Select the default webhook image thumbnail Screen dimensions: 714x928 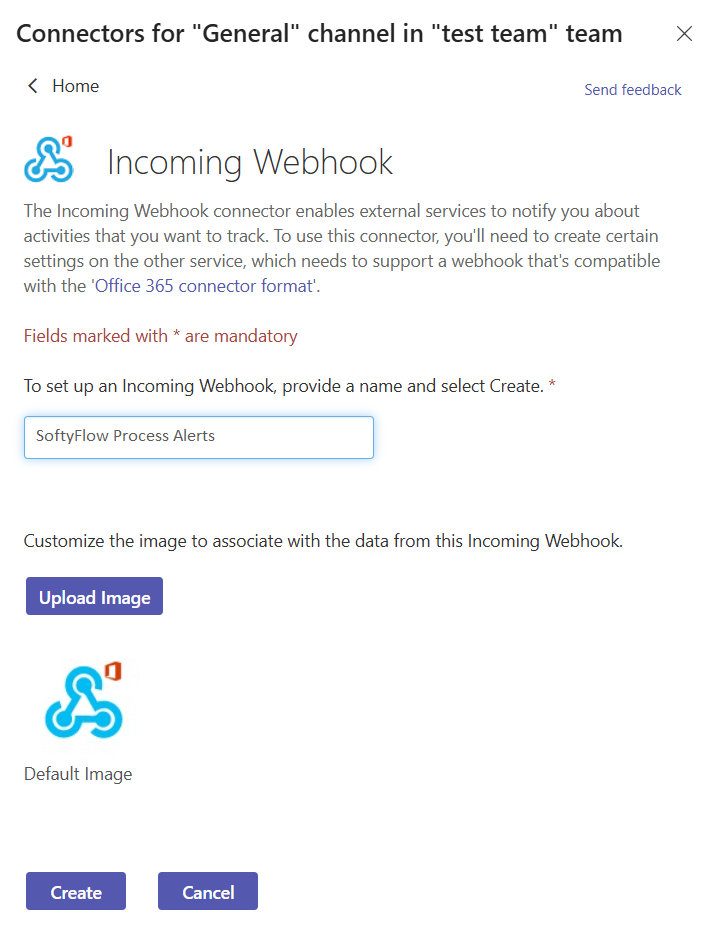click(84, 700)
